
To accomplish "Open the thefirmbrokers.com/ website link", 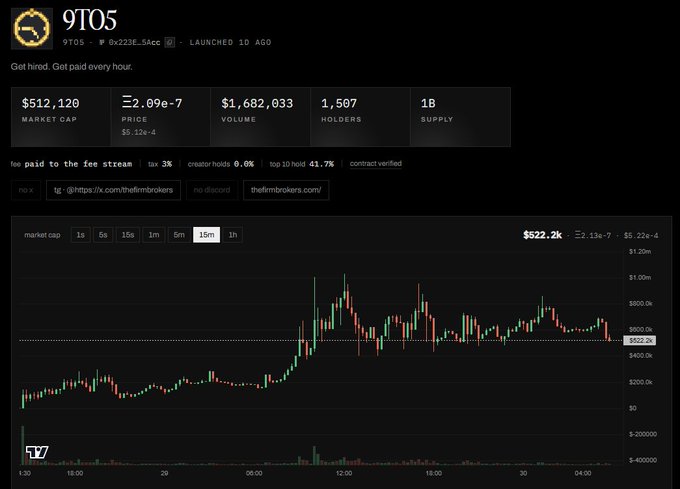I will pos(286,190).
